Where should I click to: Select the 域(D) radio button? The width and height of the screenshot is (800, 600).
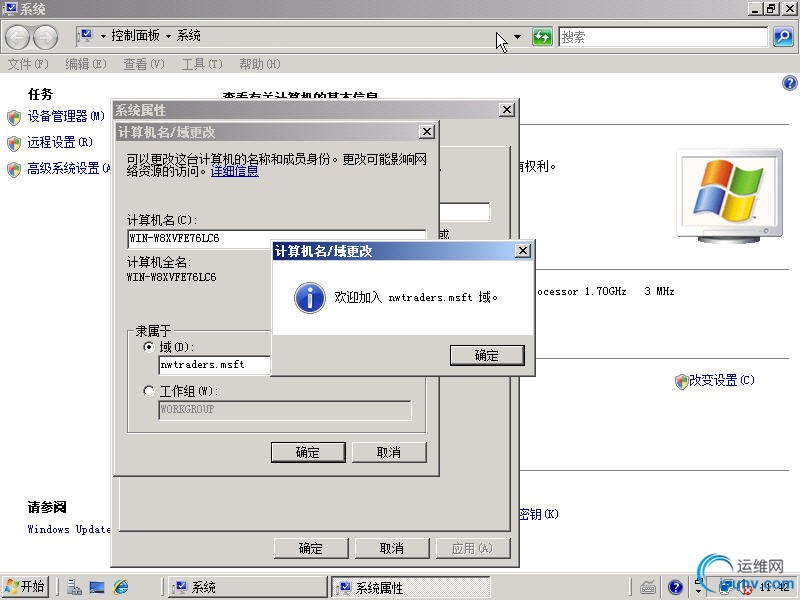coord(148,347)
